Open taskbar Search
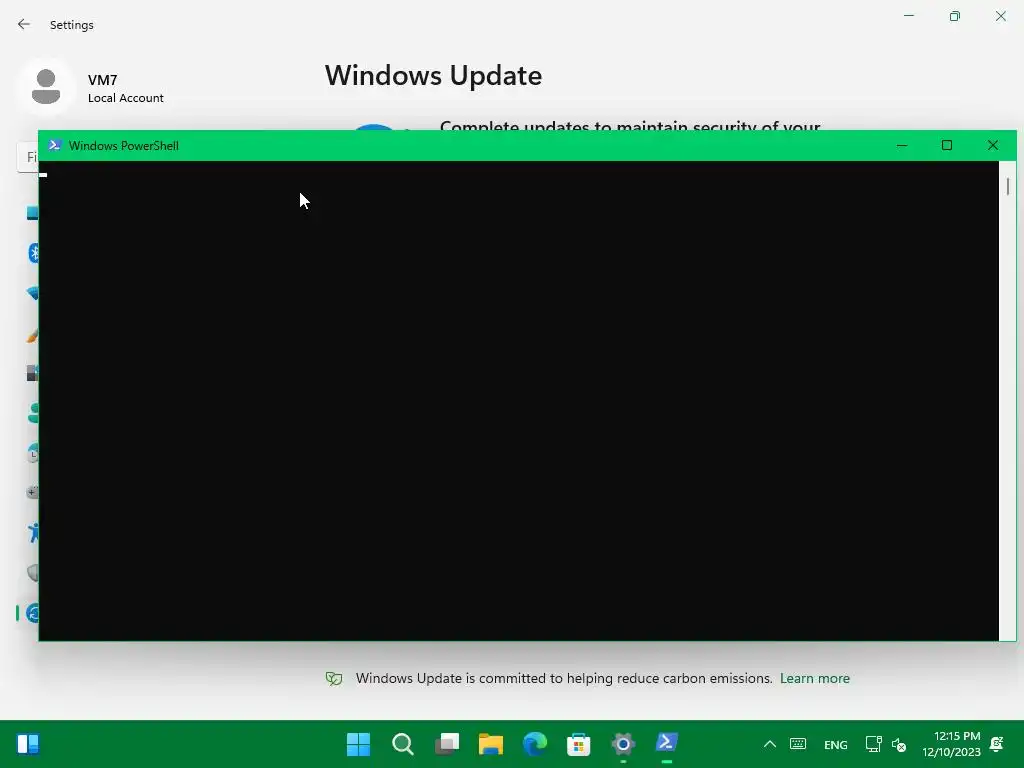This screenshot has height=768, width=1024. (402, 744)
